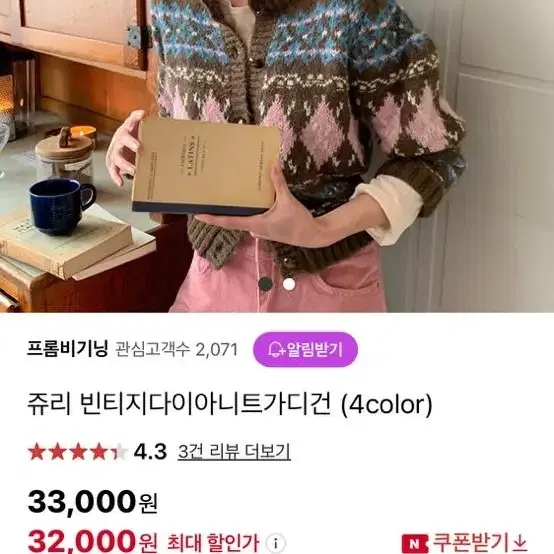The width and height of the screenshot is (554, 554).
Task: Tap the first red rating star
Action: [x=37, y=452]
